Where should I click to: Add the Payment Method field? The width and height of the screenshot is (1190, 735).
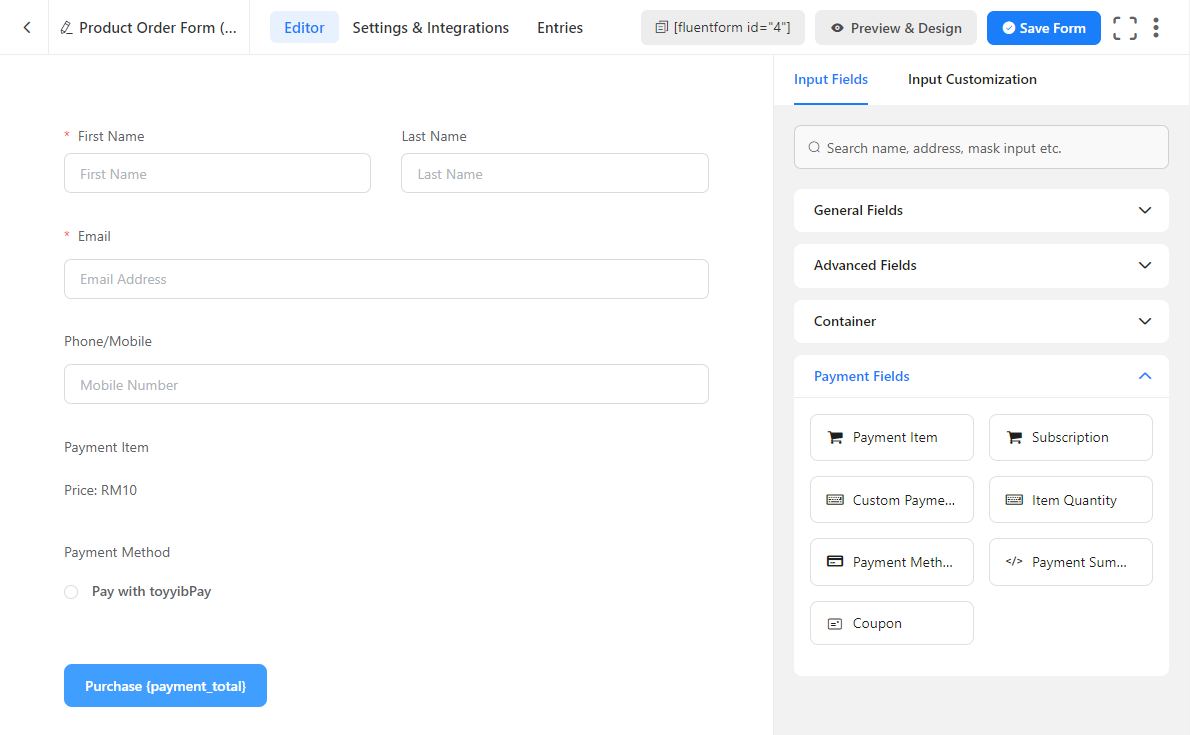point(891,562)
